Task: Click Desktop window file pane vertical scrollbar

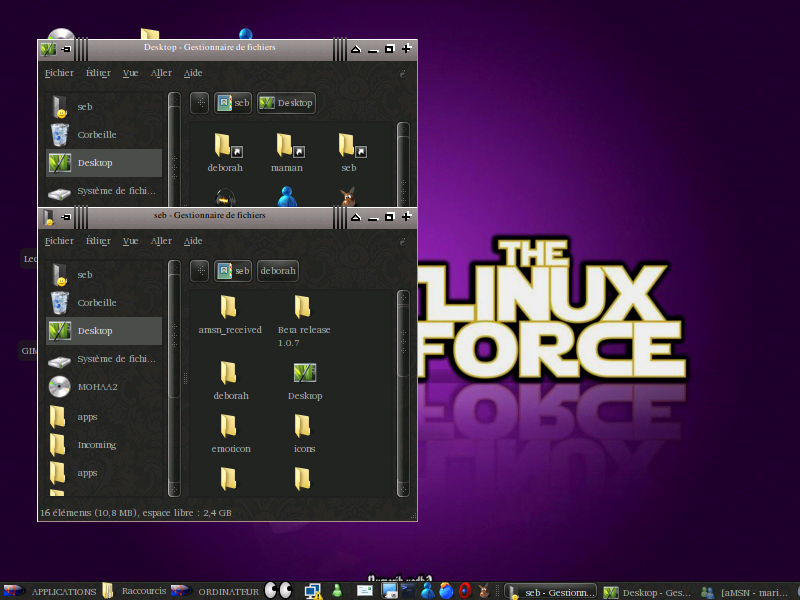Action: (403, 164)
